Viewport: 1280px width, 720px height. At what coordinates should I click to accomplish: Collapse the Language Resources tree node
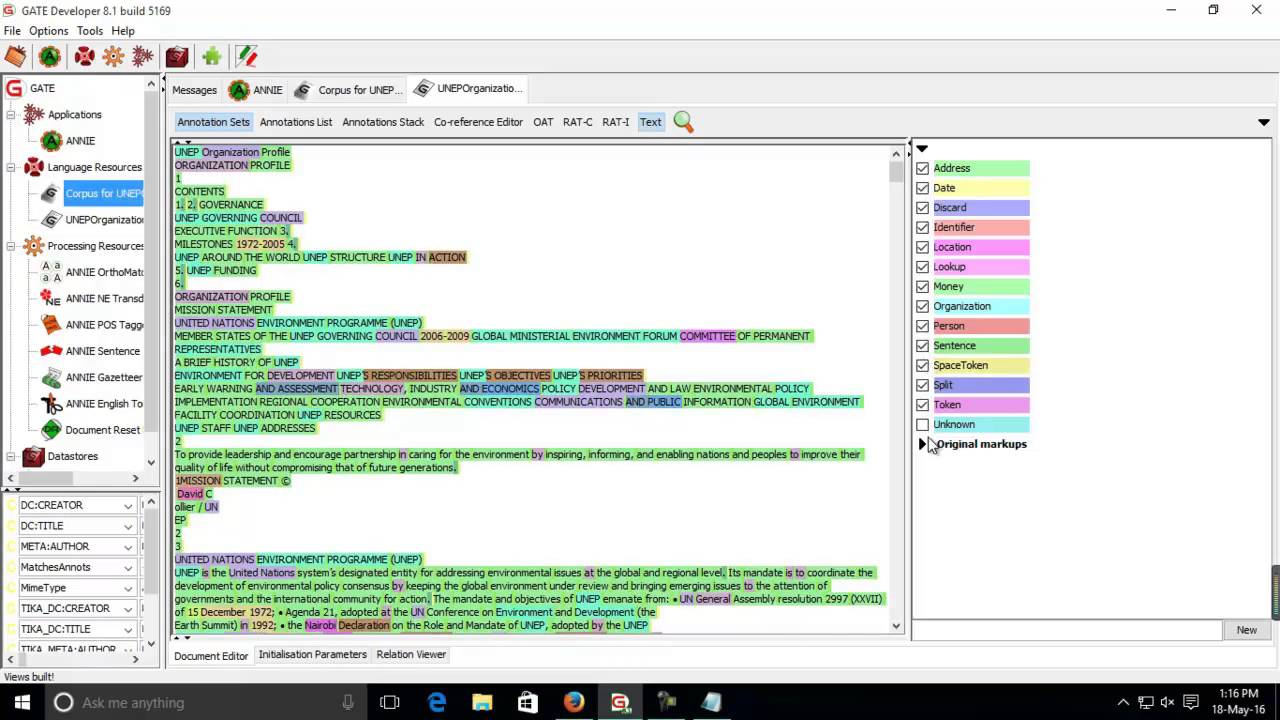click(11, 167)
